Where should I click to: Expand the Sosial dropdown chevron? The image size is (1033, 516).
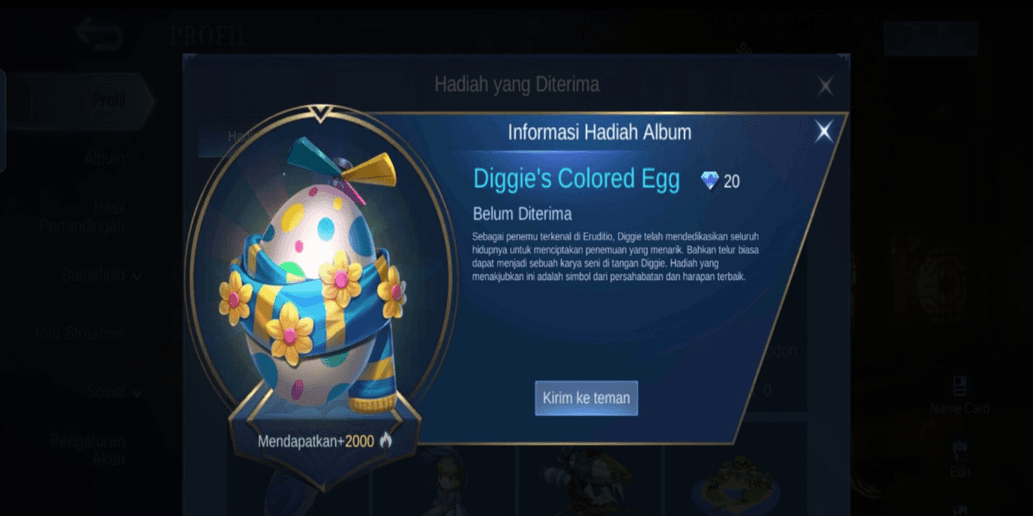[137, 393]
